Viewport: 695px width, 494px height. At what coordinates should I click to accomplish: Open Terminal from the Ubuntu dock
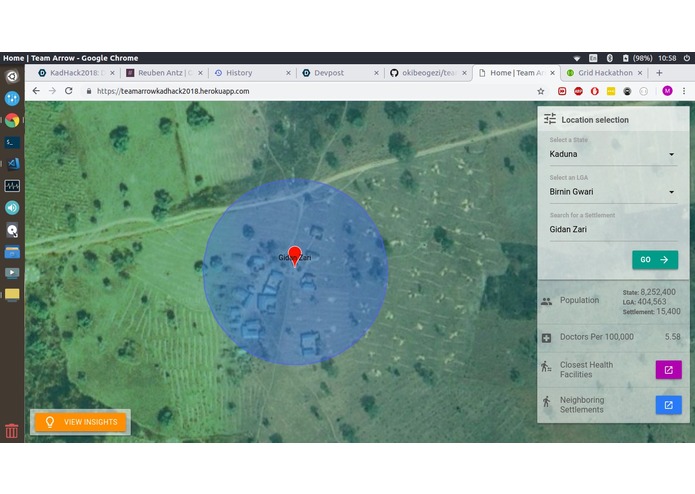12,142
